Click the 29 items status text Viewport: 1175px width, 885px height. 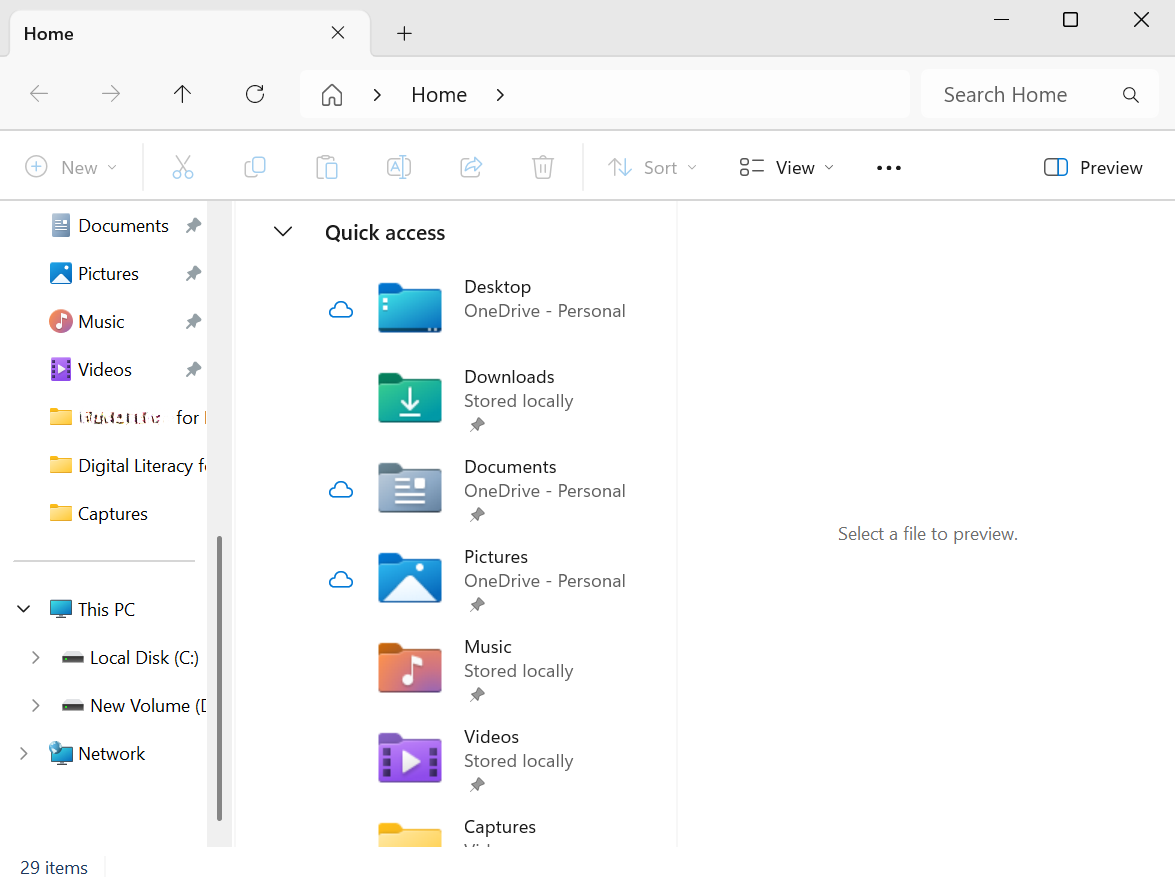pyautogui.click(x=54, y=867)
